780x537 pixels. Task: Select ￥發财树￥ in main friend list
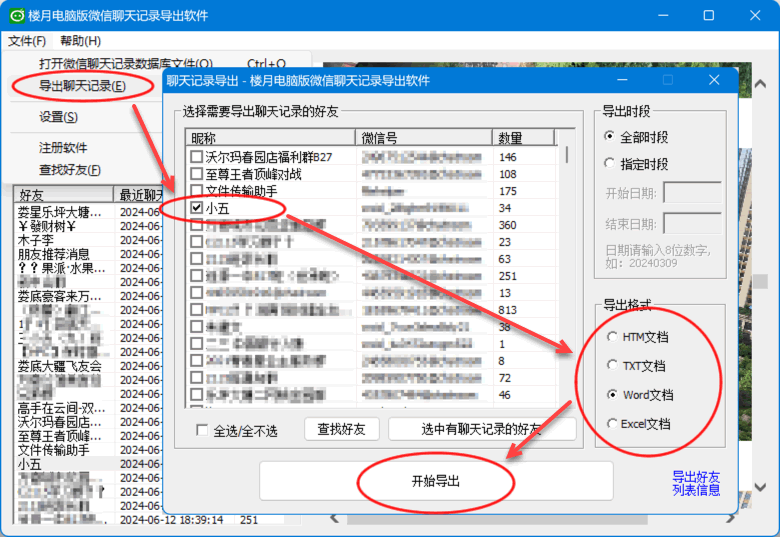[47, 226]
